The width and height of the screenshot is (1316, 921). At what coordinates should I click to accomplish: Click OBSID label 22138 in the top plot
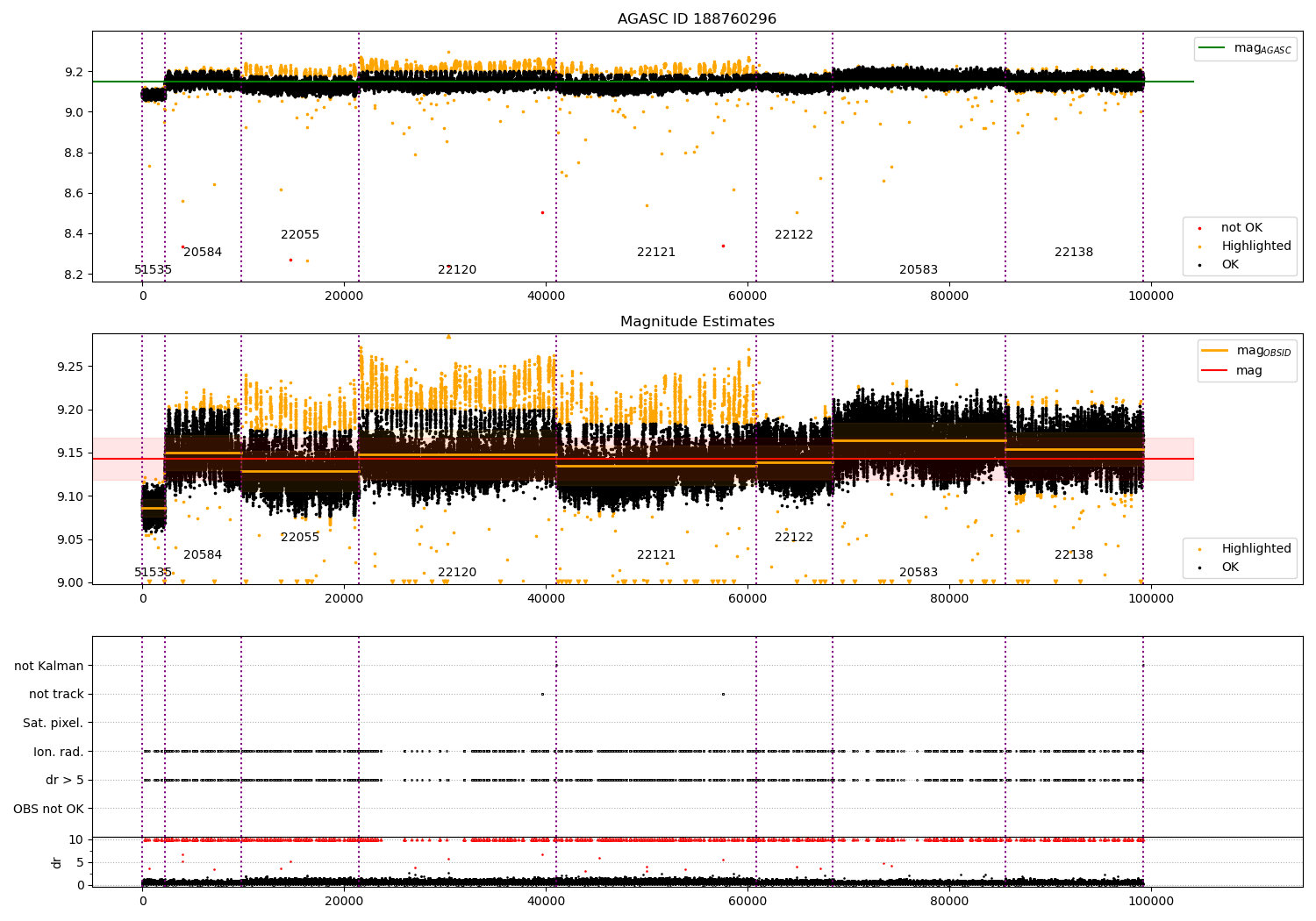coord(1073,253)
